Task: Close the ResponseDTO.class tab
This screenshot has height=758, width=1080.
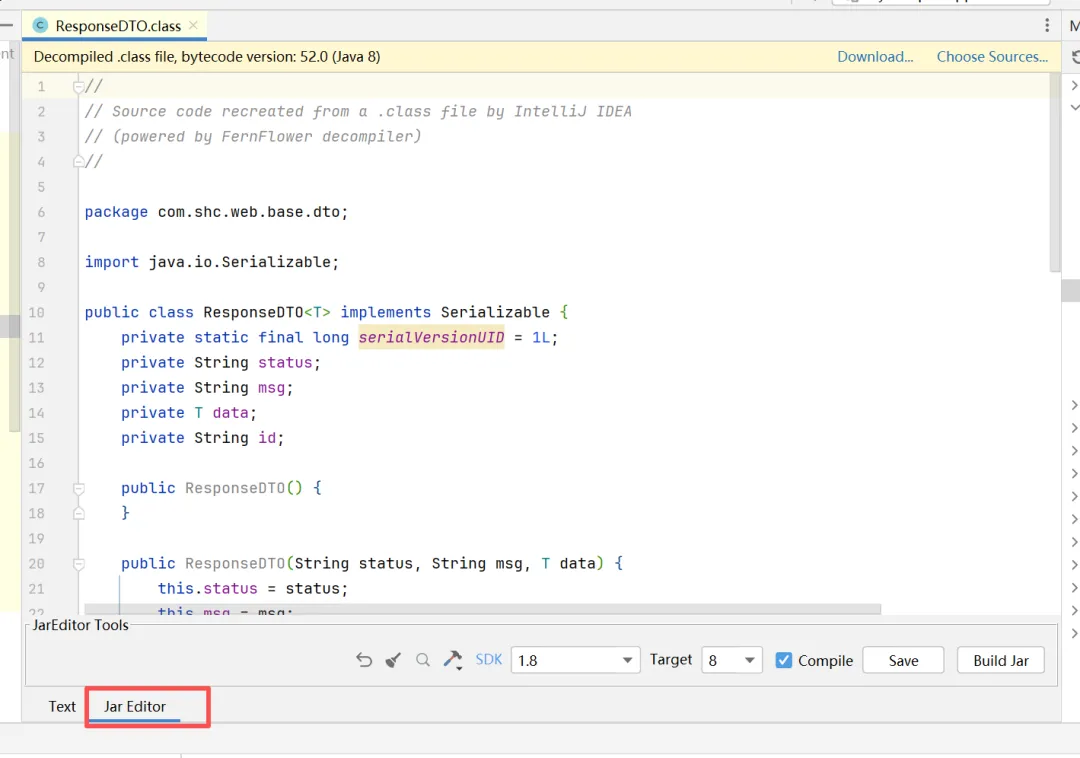Action: coord(194,25)
